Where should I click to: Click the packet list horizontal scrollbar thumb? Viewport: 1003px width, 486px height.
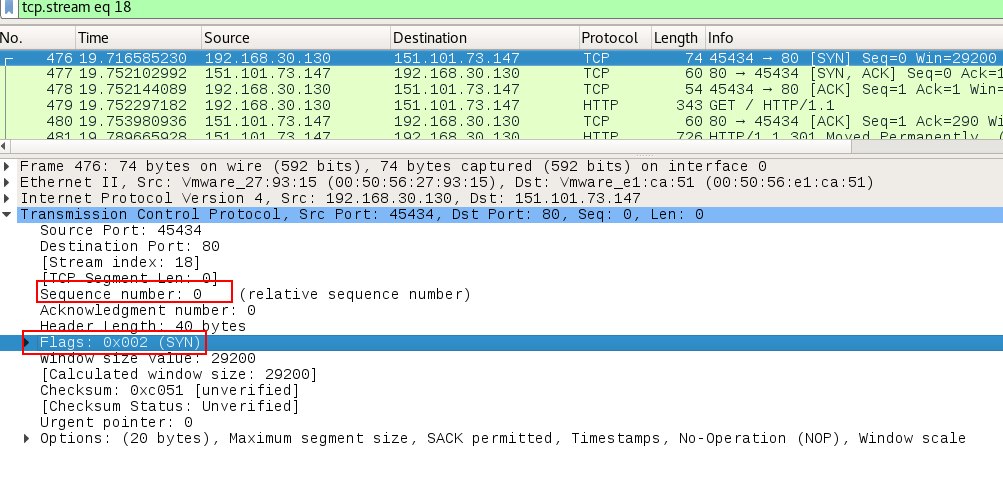430,146
